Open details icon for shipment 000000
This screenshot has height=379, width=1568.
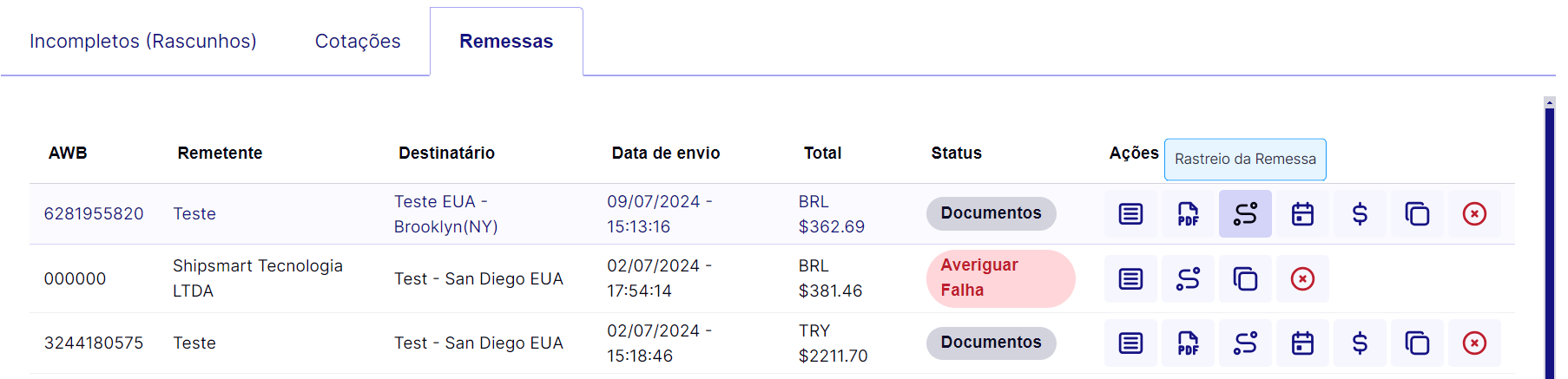[1130, 278]
